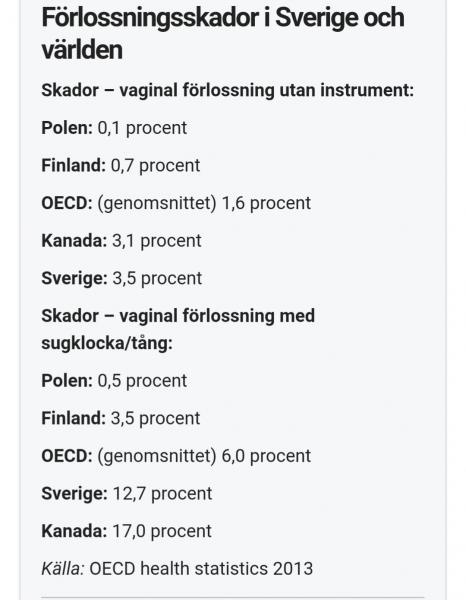Click the bold label Kanada in second list
The image size is (466, 600).
click(x=74, y=531)
